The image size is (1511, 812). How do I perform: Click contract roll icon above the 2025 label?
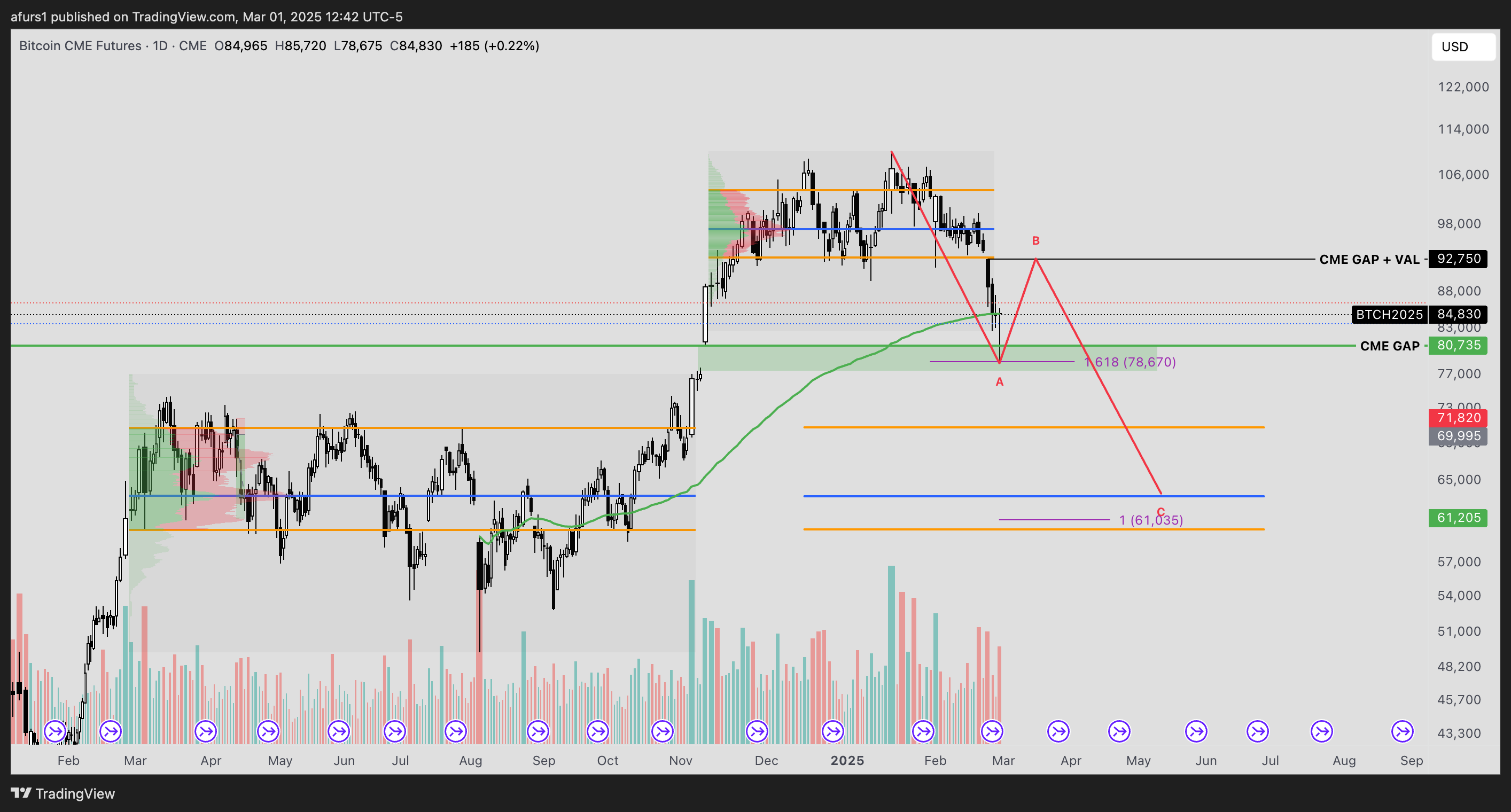833,731
